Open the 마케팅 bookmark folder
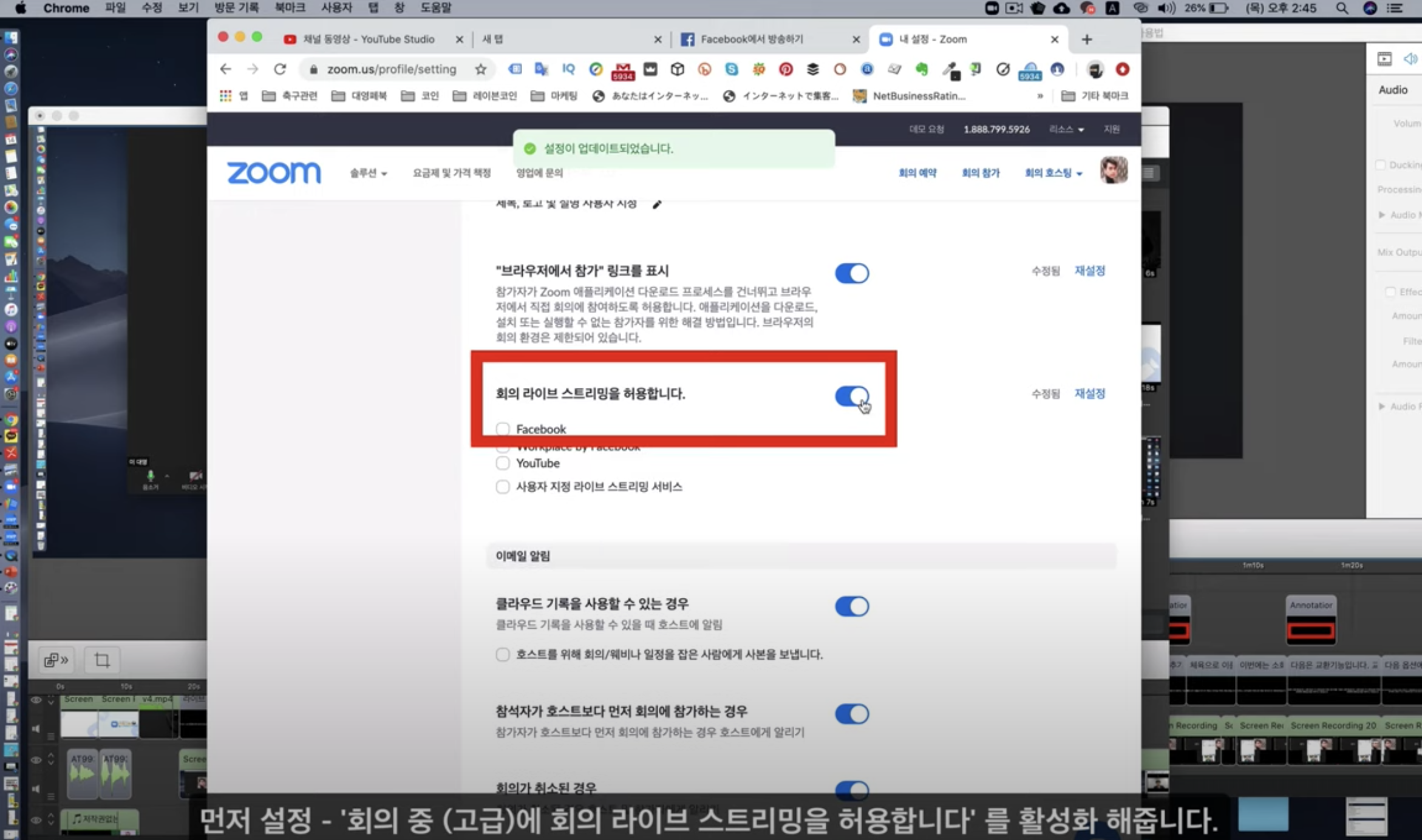 tap(554, 96)
